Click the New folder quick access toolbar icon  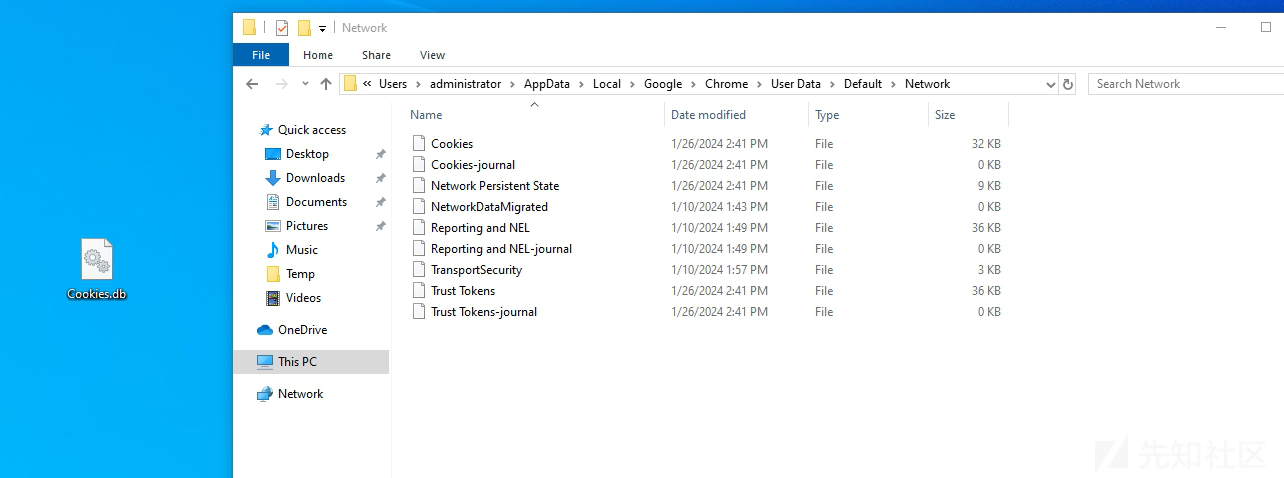304,28
